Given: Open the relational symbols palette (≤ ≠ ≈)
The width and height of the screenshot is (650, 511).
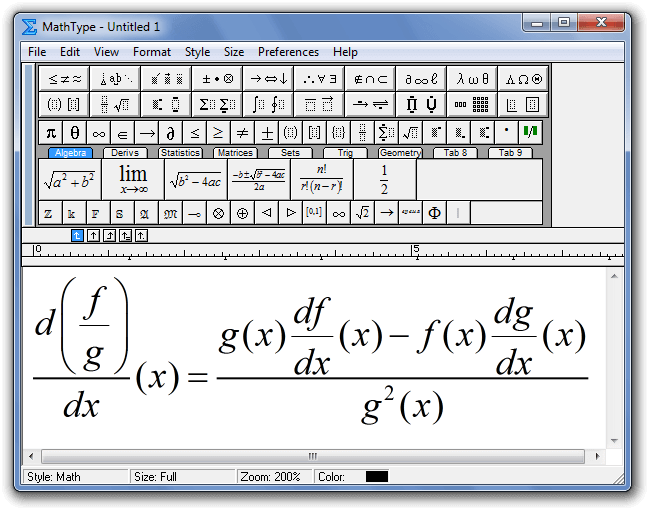Looking at the screenshot, I should pos(64,78).
